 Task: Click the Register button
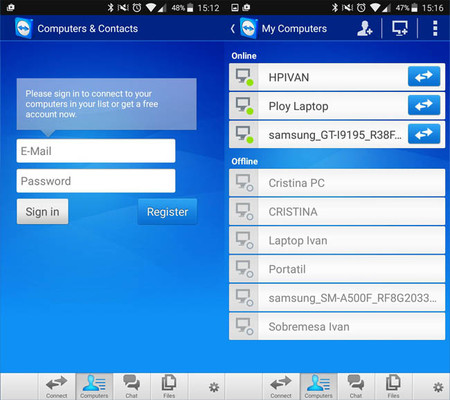(167, 212)
